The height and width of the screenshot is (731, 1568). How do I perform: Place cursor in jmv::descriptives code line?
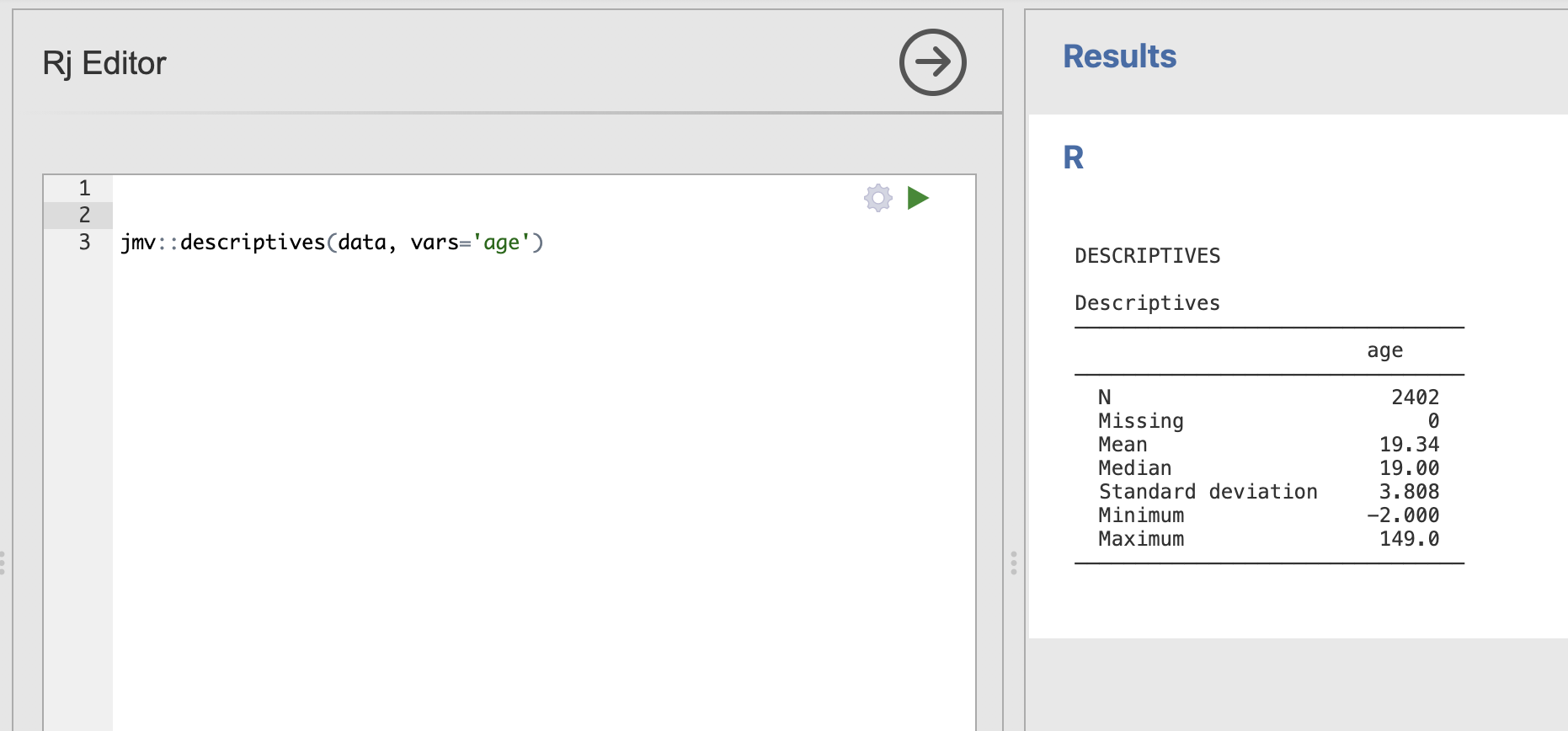point(332,243)
